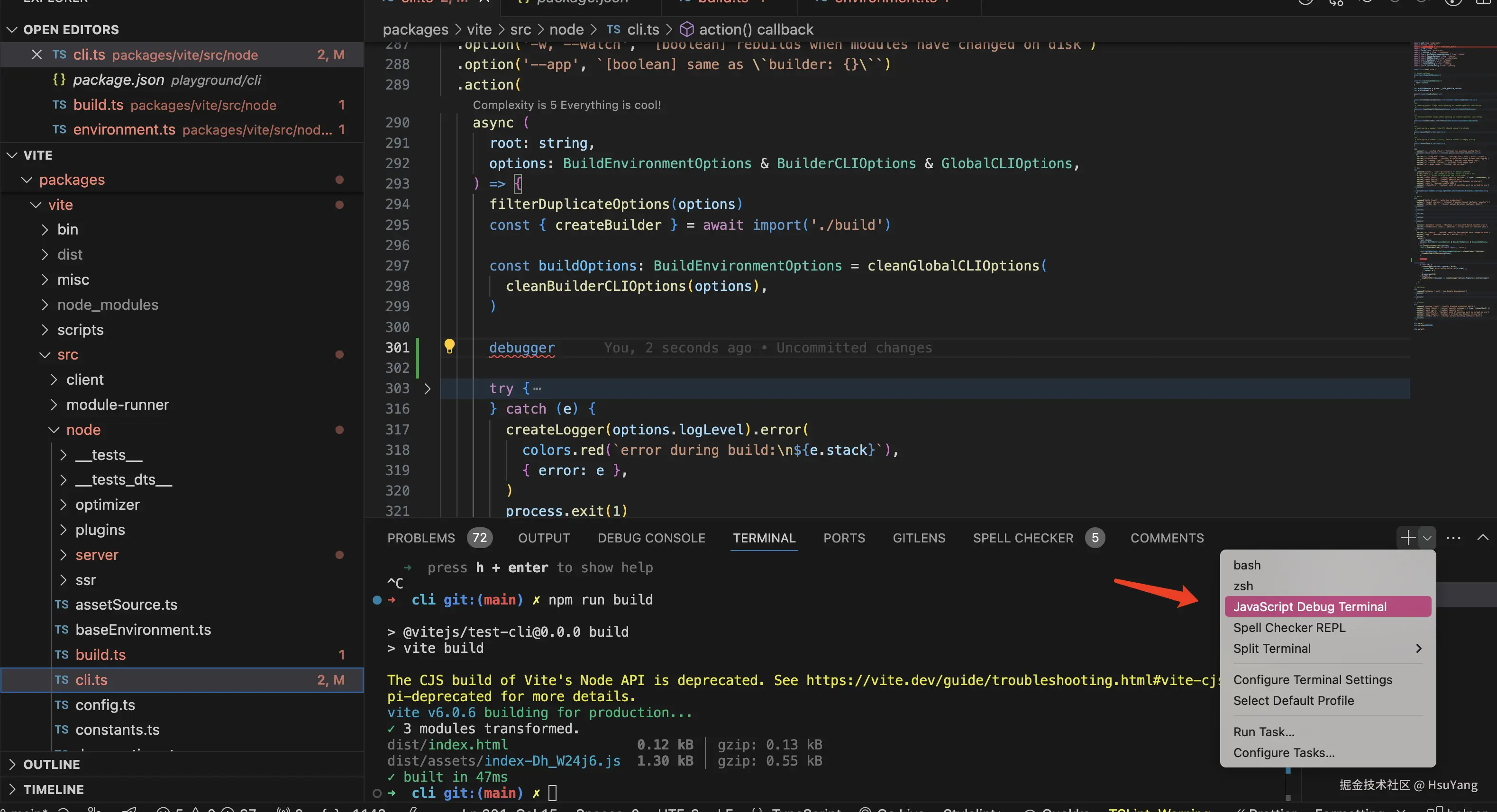Select JavaScript Debug Terminal from the menu
The width and height of the screenshot is (1497, 812).
point(1309,606)
